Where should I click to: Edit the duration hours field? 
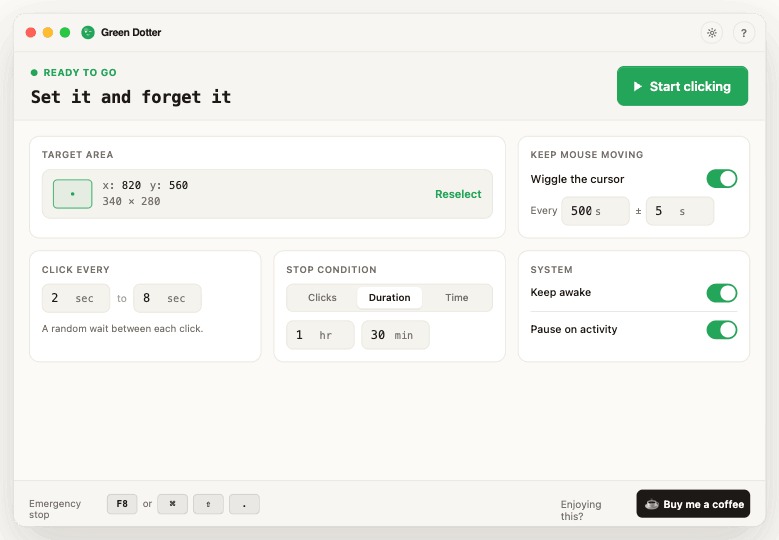(320, 335)
